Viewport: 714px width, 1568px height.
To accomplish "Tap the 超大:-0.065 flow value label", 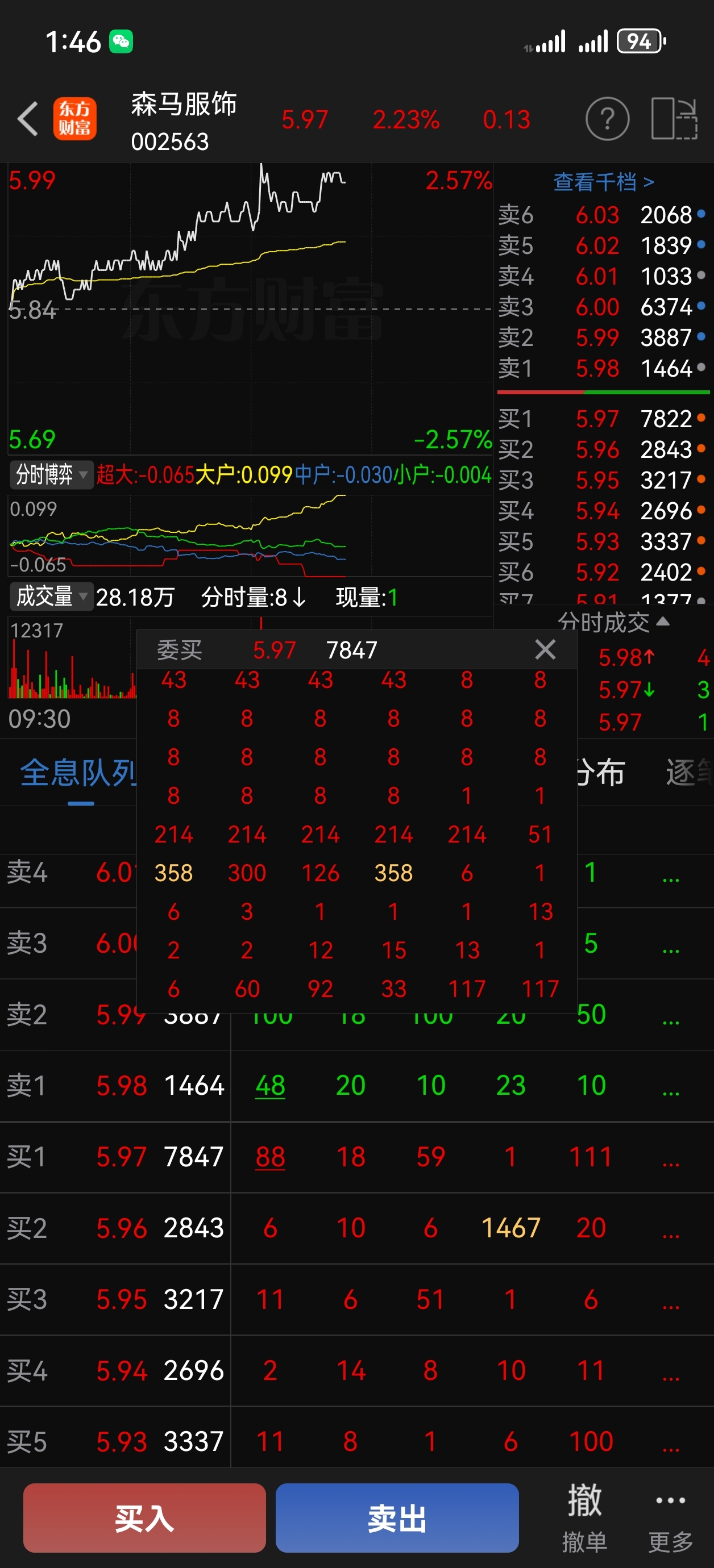I will (x=146, y=474).
